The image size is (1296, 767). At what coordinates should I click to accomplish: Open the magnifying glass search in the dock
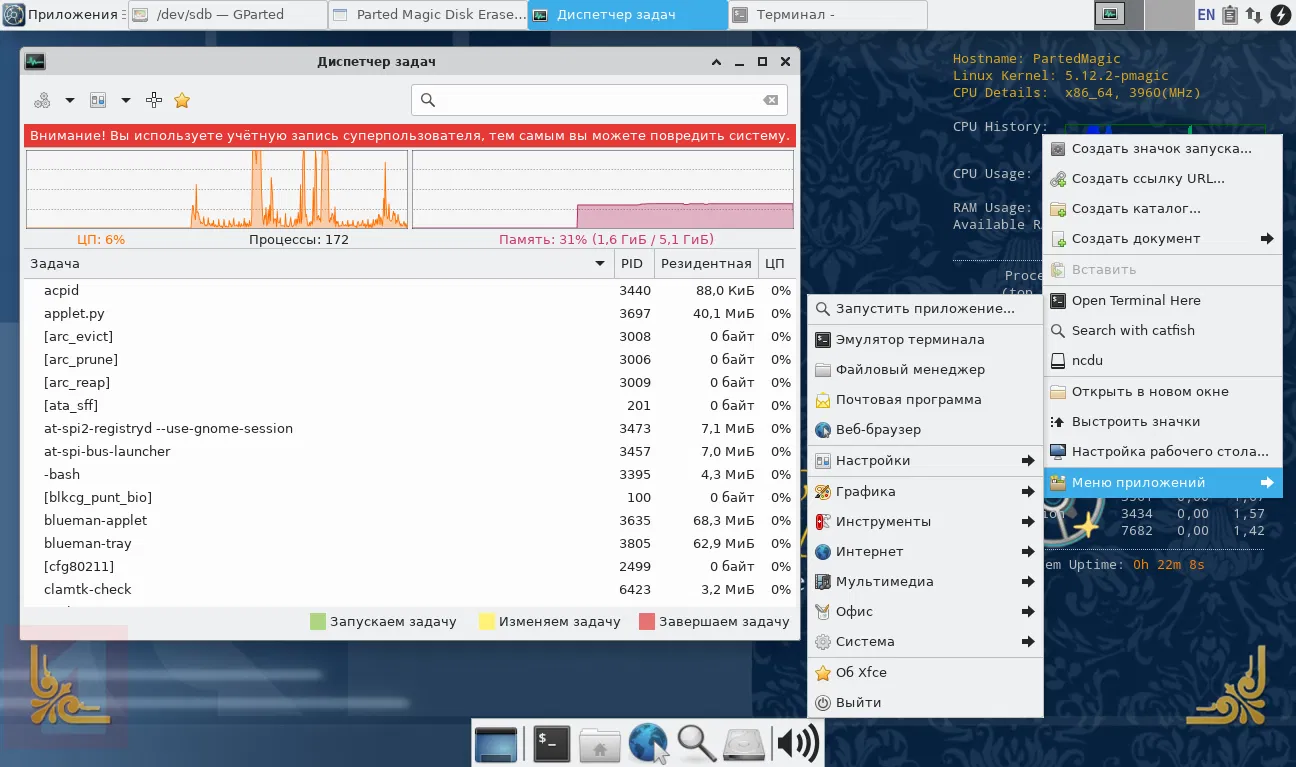[697, 744]
